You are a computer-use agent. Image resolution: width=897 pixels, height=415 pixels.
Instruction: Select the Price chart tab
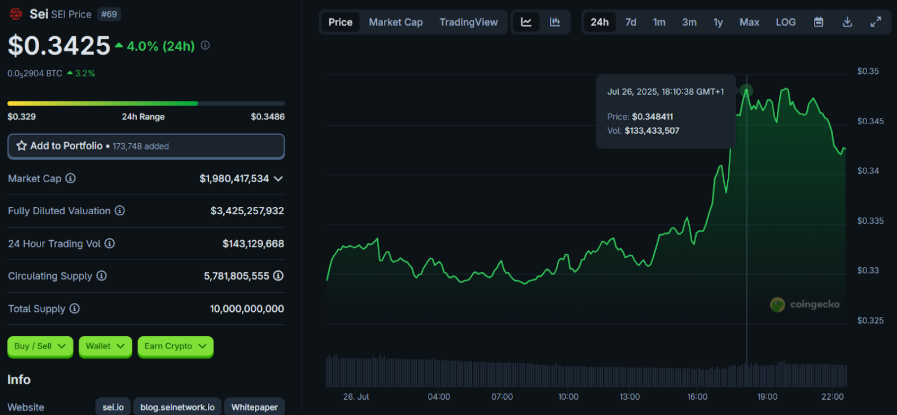tap(340, 22)
